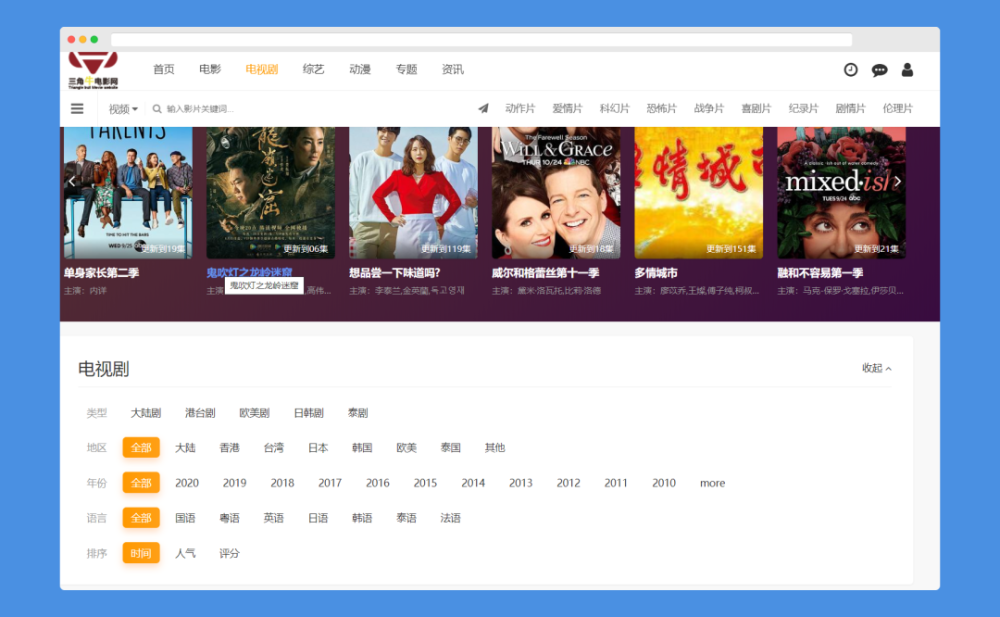Sort results by 评分

(229, 553)
